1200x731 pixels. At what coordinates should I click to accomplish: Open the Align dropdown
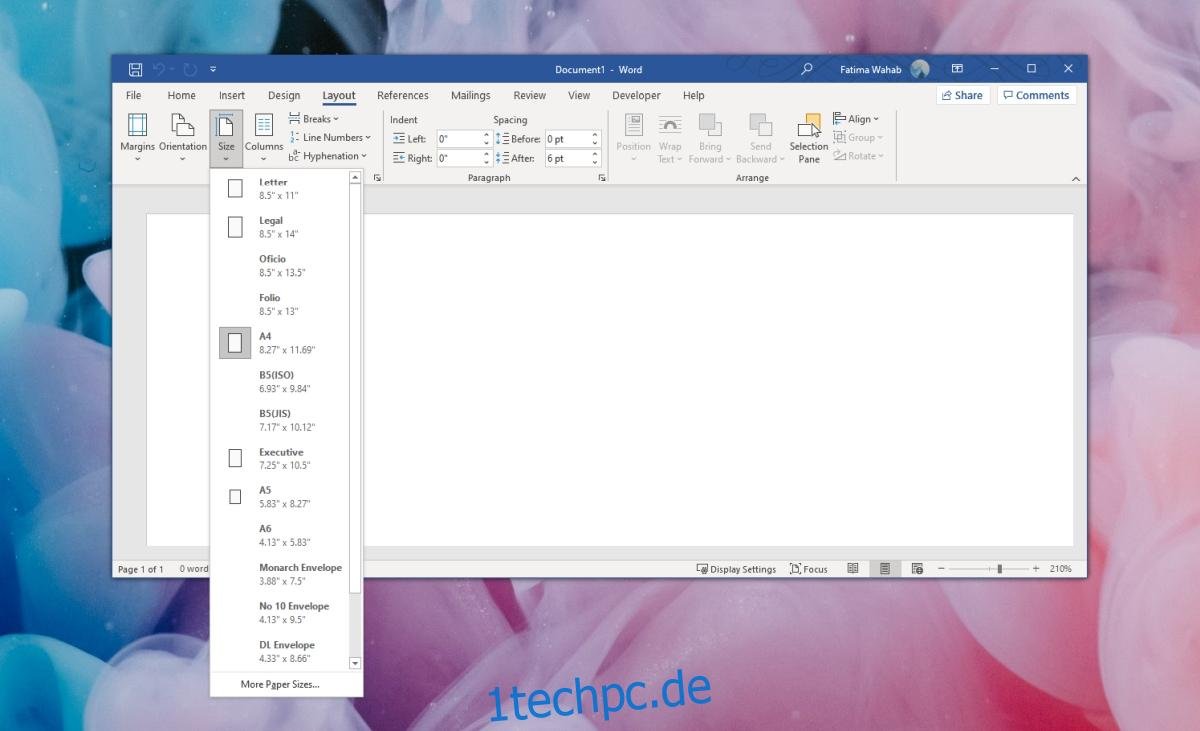856,119
